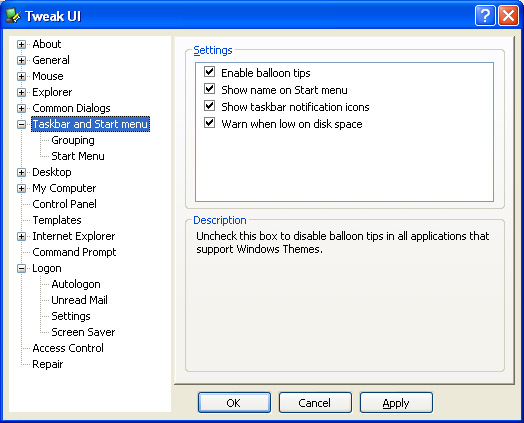Expand the About tree node
Image resolution: width=524 pixels, height=423 pixels.
21,44
